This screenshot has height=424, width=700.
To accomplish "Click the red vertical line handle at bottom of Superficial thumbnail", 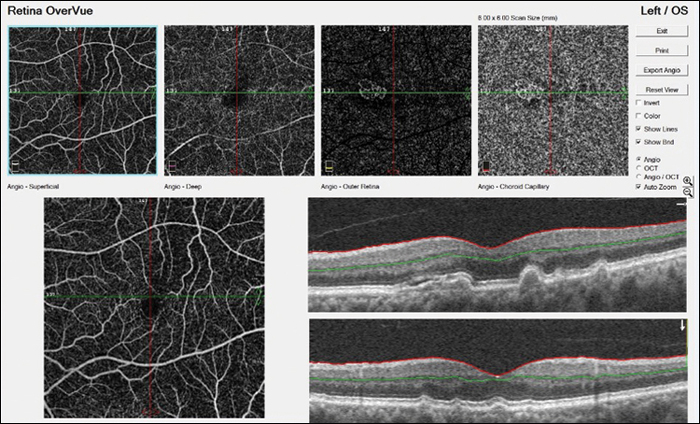I will (79, 171).
